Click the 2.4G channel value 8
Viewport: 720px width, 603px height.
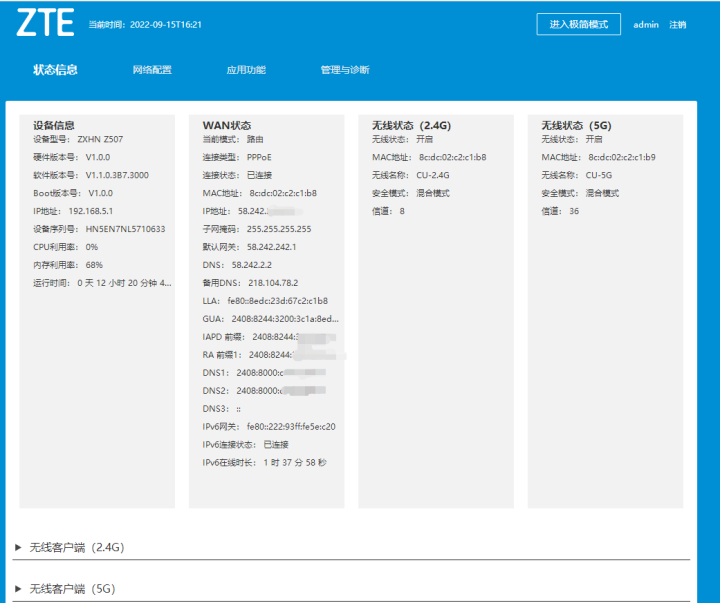[x=402, y=211]
